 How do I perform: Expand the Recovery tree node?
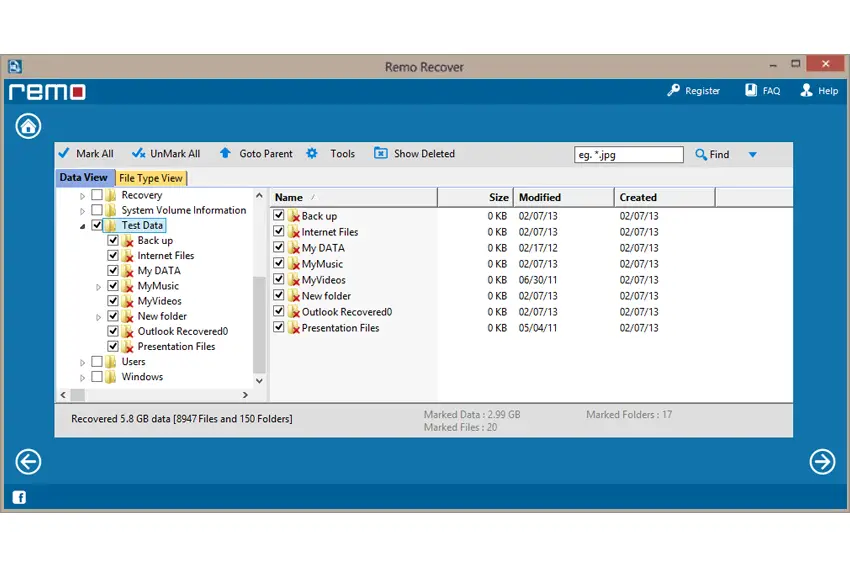click(x=82, y=196)
